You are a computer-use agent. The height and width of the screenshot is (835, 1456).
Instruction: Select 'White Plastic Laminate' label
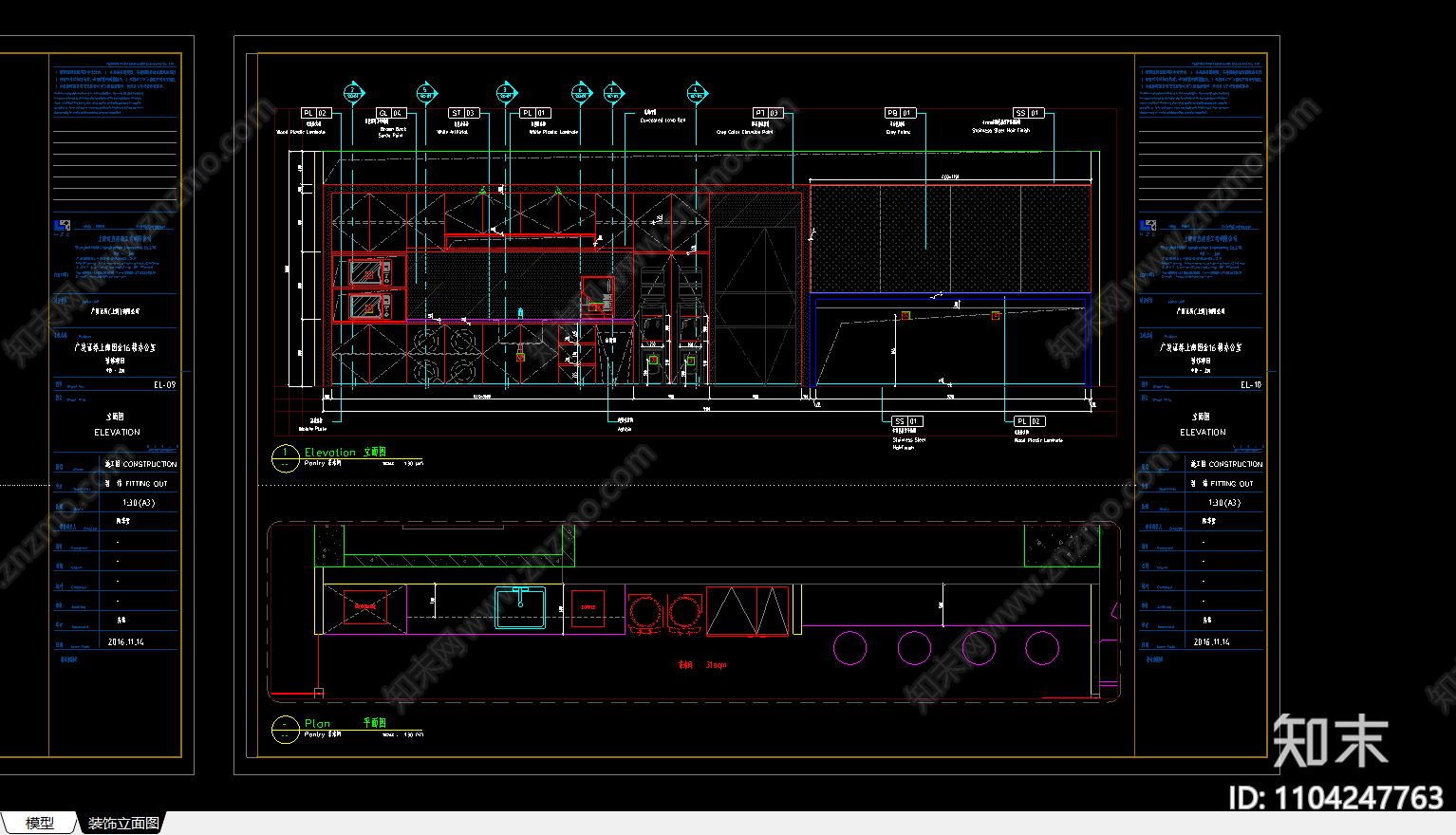point(553,132)
